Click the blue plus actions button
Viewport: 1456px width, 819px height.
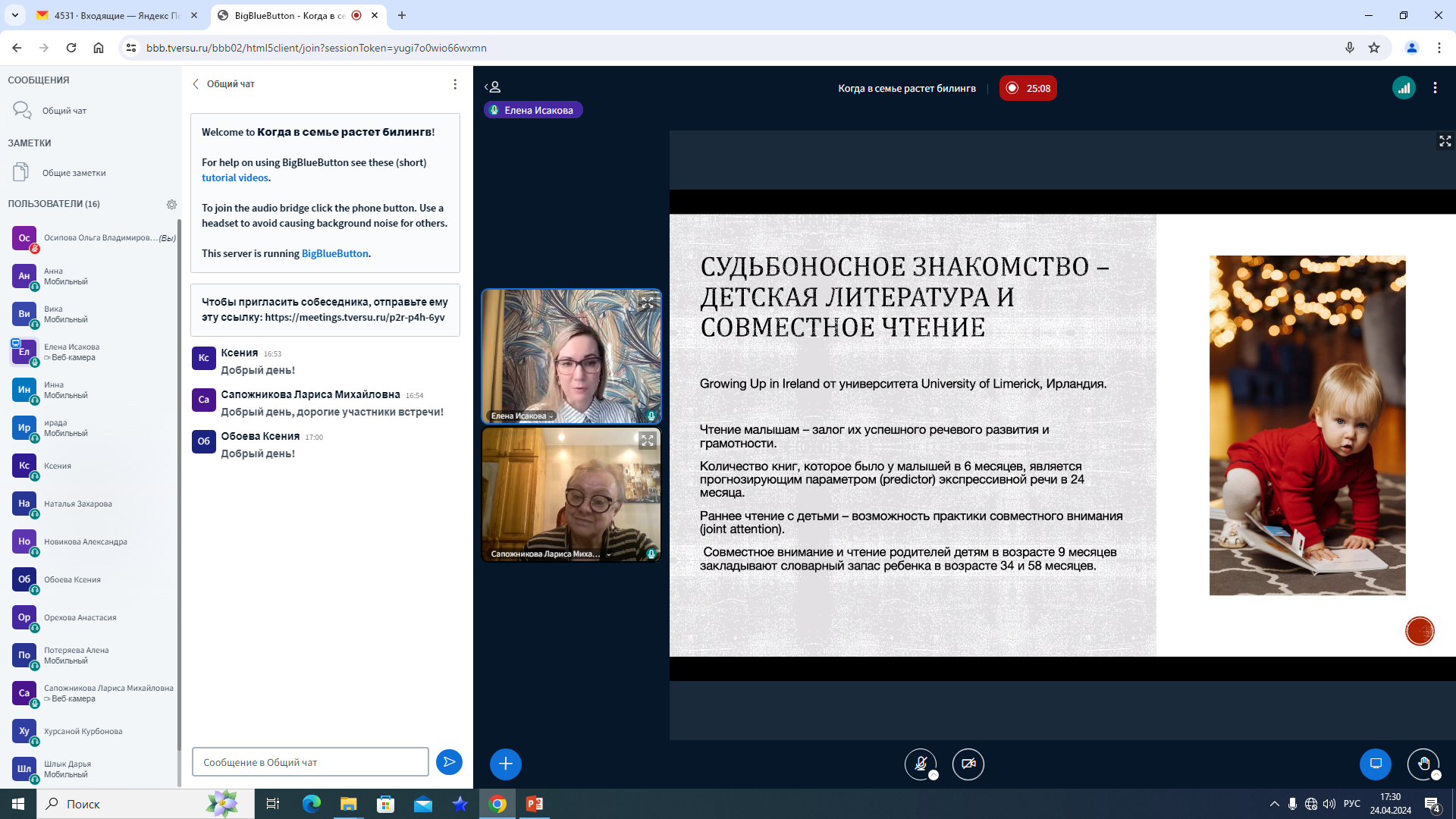(x=505, y=764)
